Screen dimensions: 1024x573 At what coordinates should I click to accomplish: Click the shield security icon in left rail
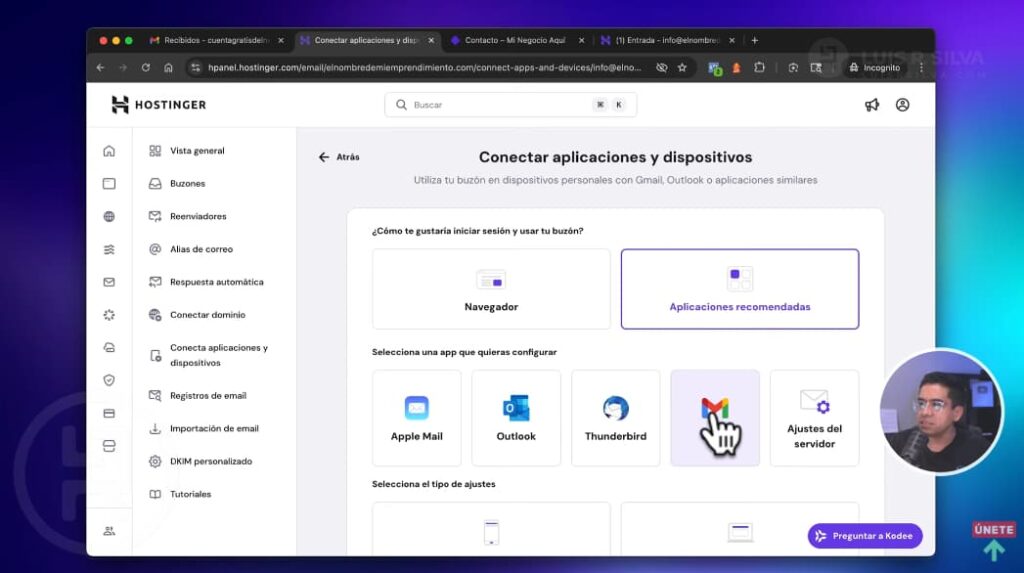click(x=109, y=380)
